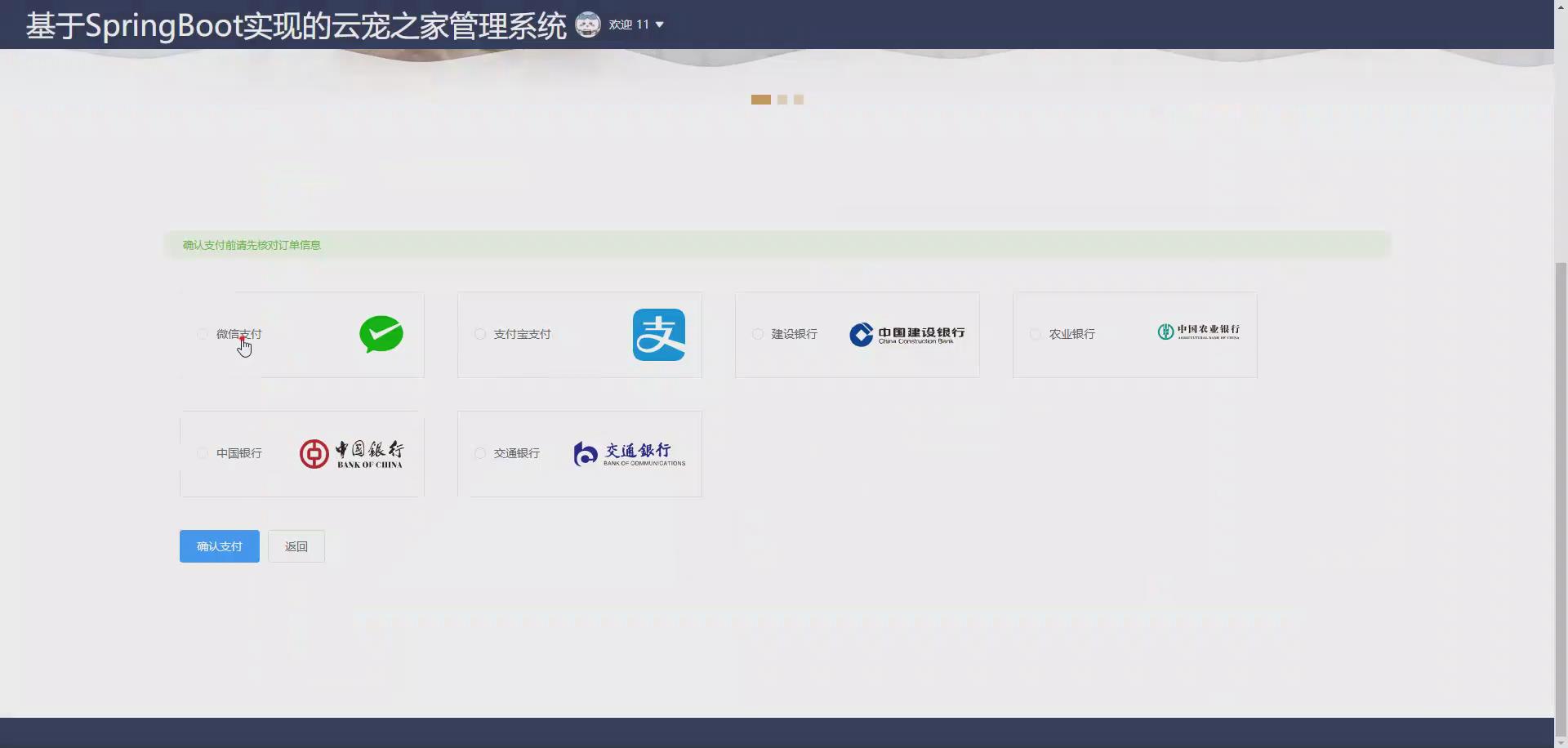Click the Bank of China logo
The height and width of the screenshot is (748, 1568).
(x=351, y=454)
